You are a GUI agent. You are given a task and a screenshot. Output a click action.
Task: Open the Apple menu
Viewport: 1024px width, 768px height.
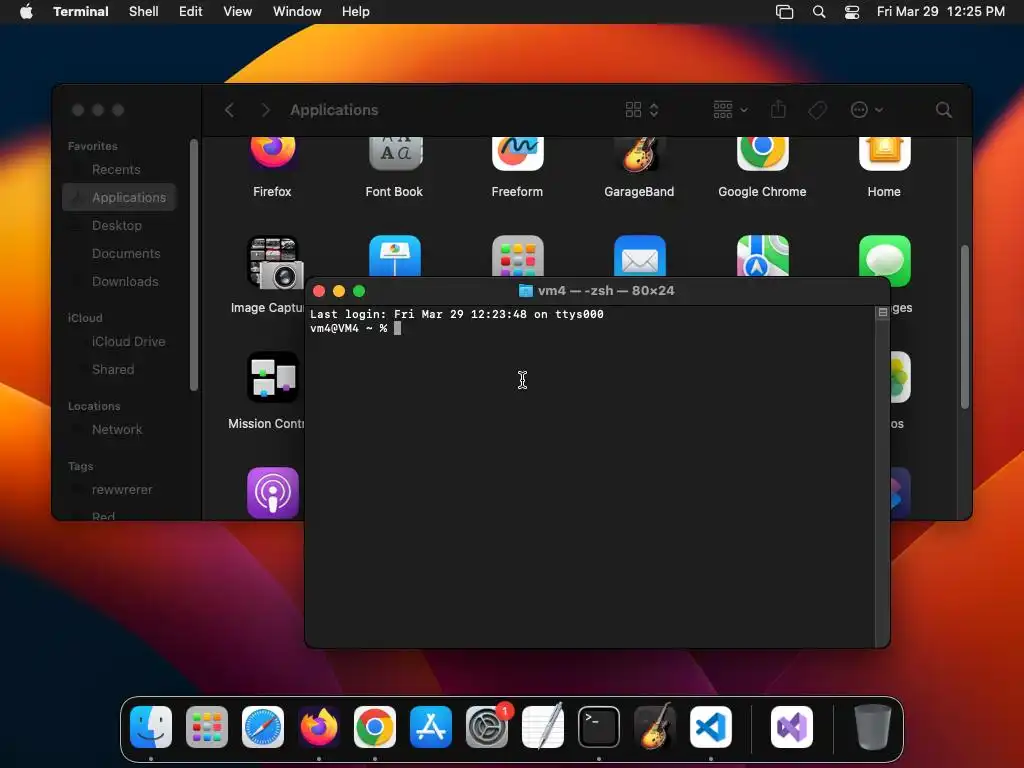[x=26, y=12]
